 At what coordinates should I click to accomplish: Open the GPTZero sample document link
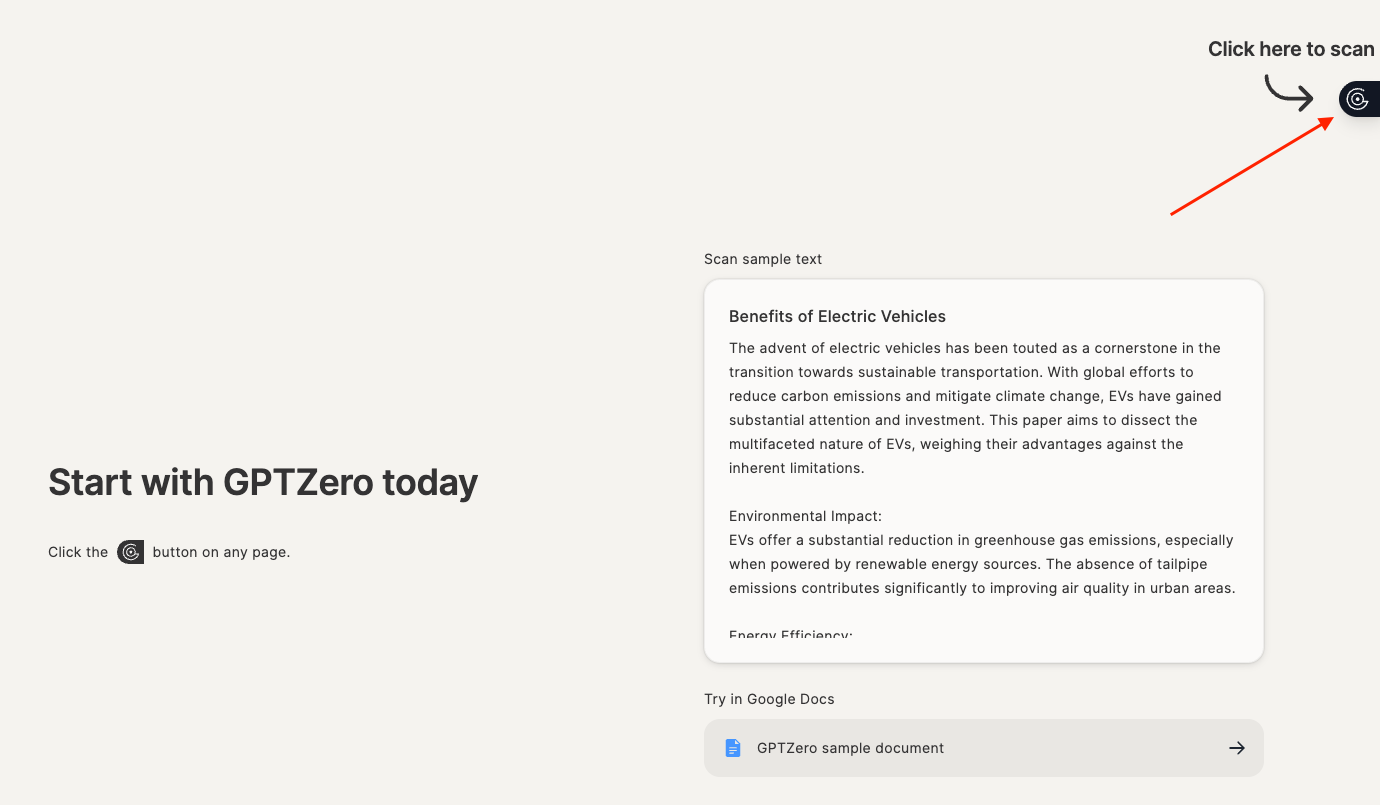pos(850,748)
